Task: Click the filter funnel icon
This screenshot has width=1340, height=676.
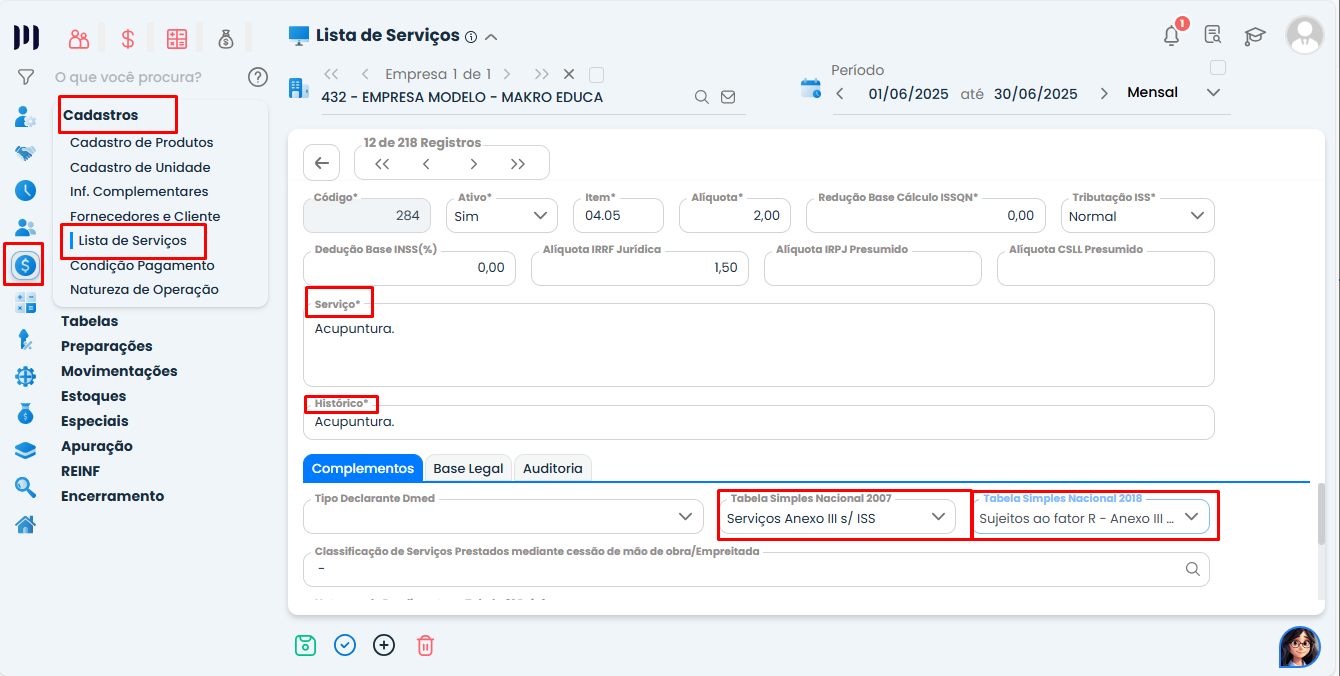Action: pyautogui.click(x=26, y=77)
